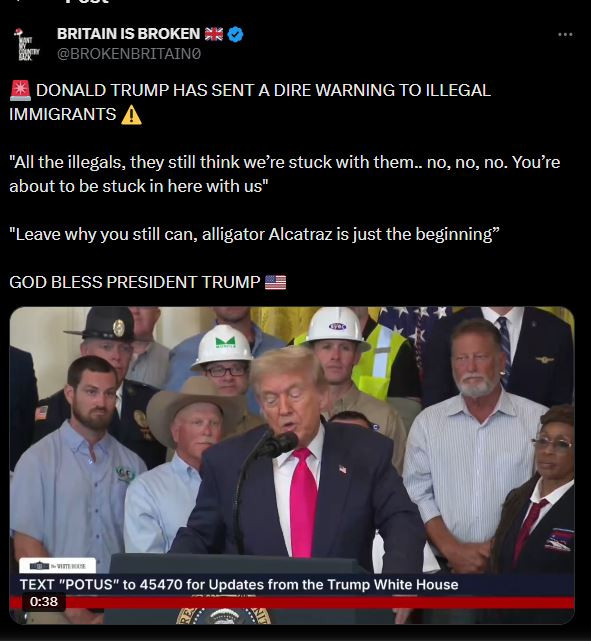The height and width of the screenshot is (641, 591).
Task: Click the blue verified checkmark badge
Action: pos(235,34)
